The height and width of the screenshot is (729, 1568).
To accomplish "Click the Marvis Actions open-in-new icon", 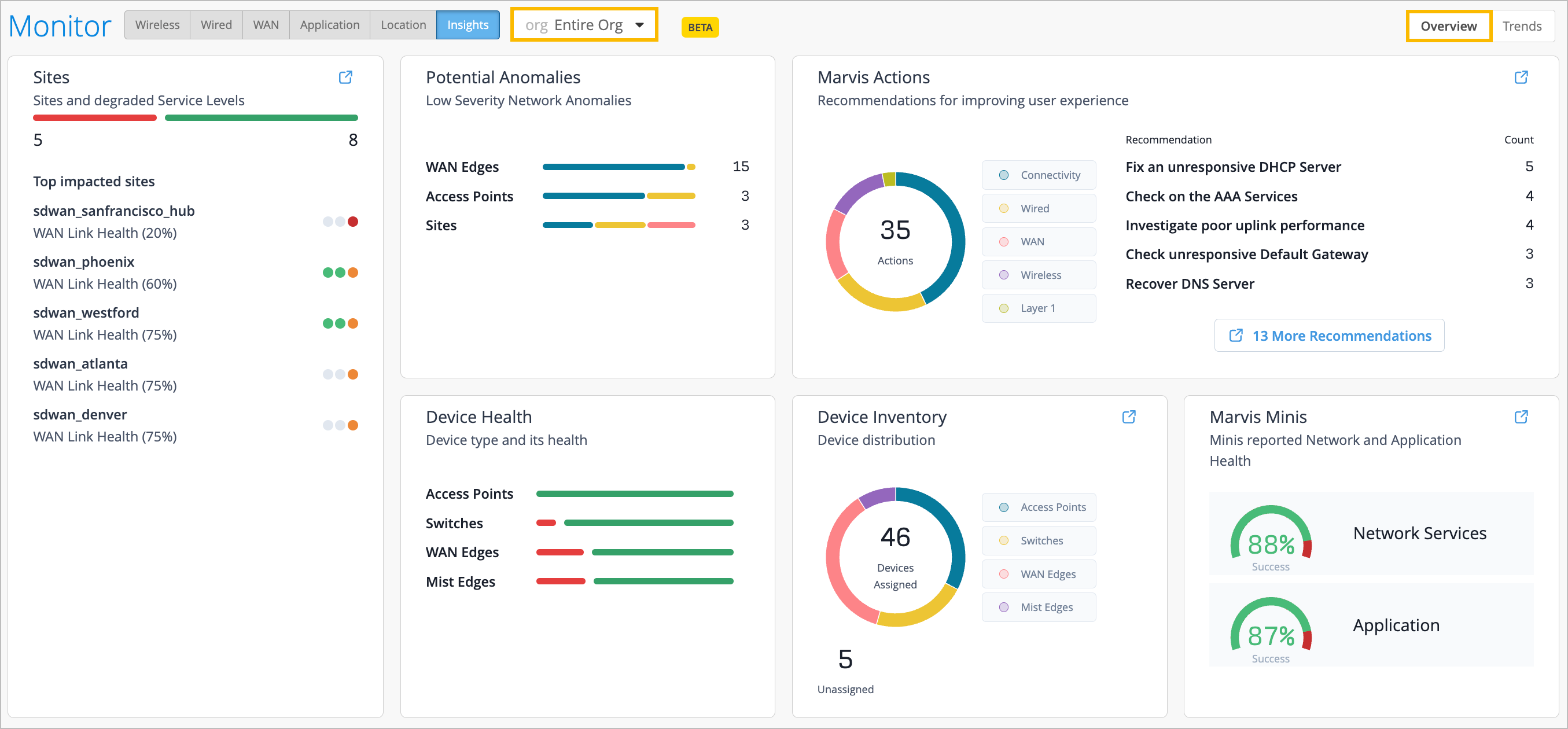I will 1521,78.
